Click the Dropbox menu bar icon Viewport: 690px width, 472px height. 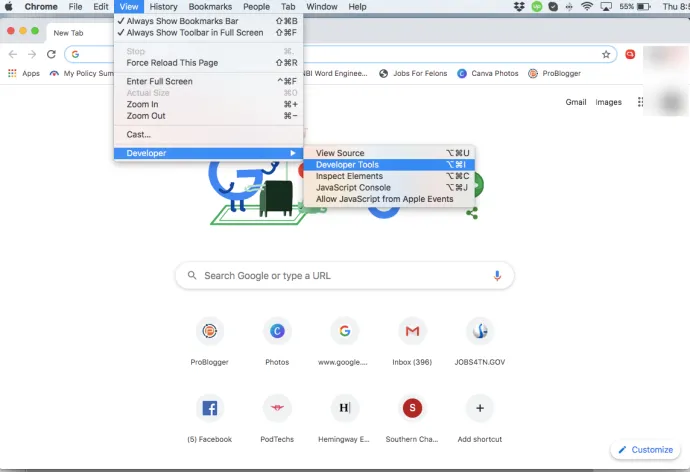pos(519,7)
